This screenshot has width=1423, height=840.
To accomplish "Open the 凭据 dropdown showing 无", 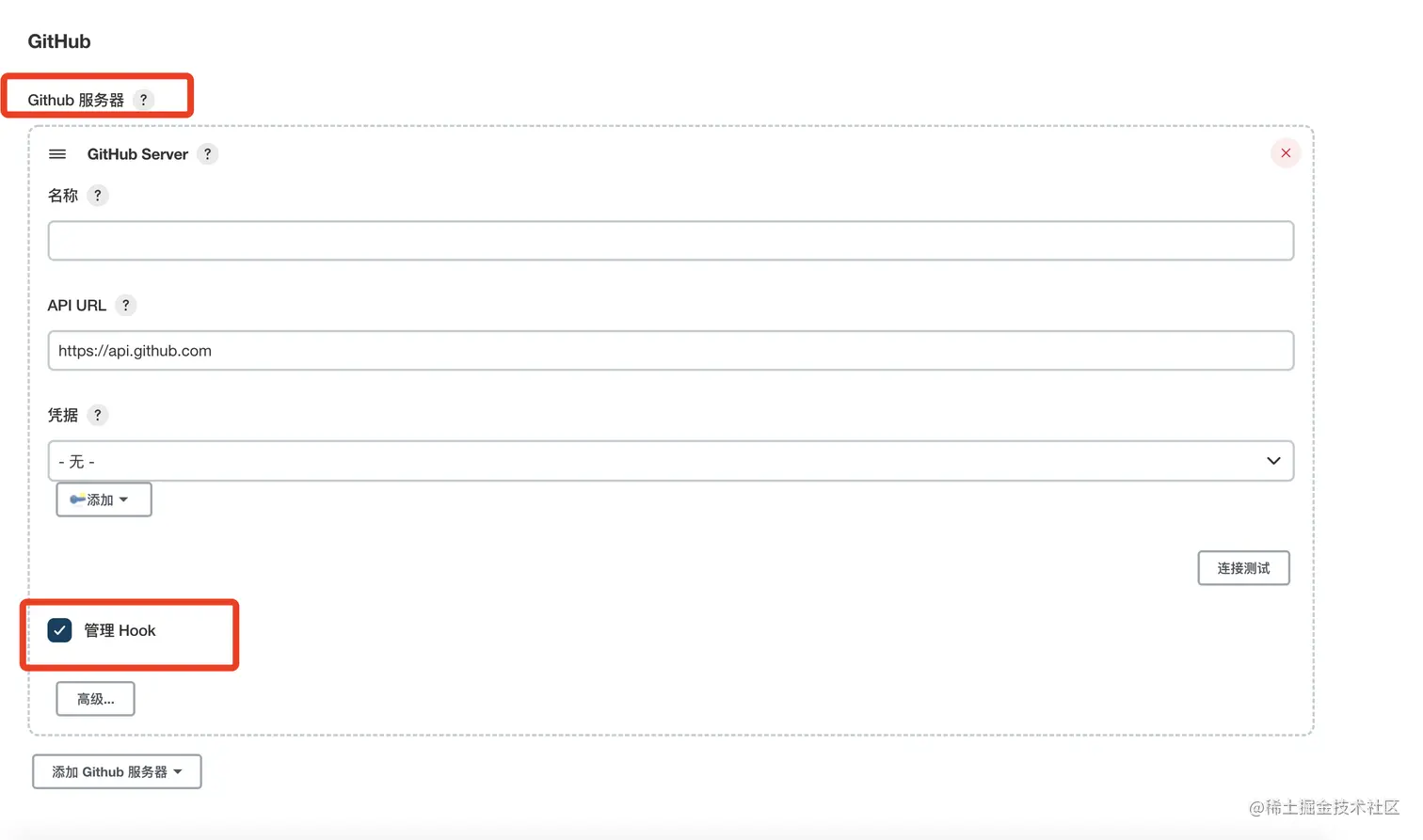I will coord(670,461).
